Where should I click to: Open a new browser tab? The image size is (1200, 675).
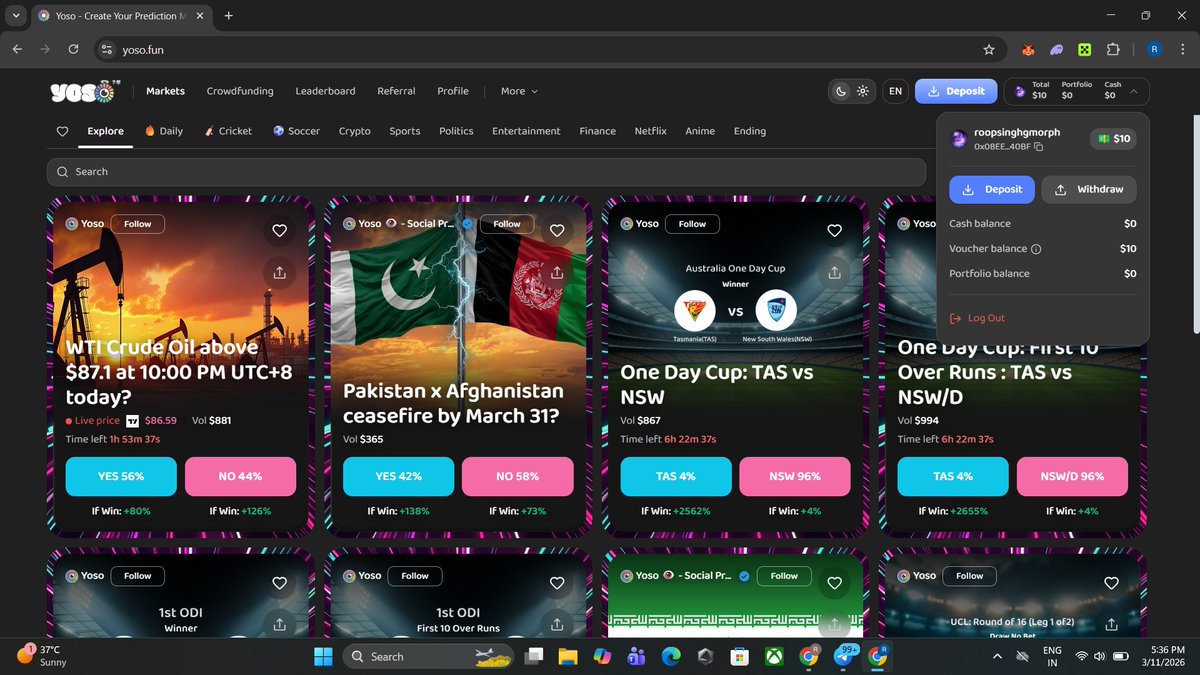point(228,16)
